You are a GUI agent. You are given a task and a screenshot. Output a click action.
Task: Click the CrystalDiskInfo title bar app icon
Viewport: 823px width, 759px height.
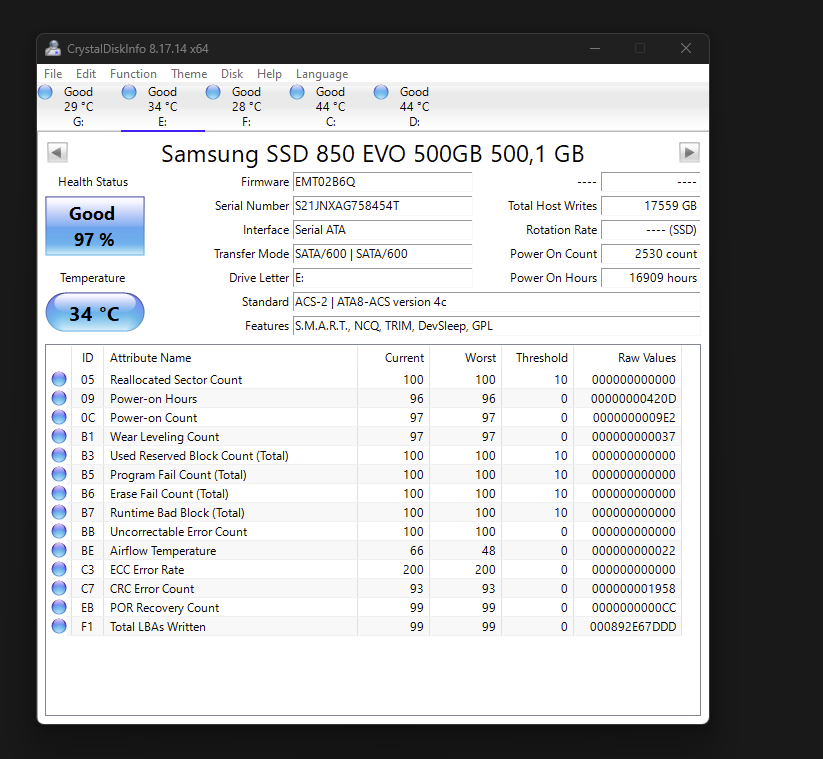coord(52,48)
